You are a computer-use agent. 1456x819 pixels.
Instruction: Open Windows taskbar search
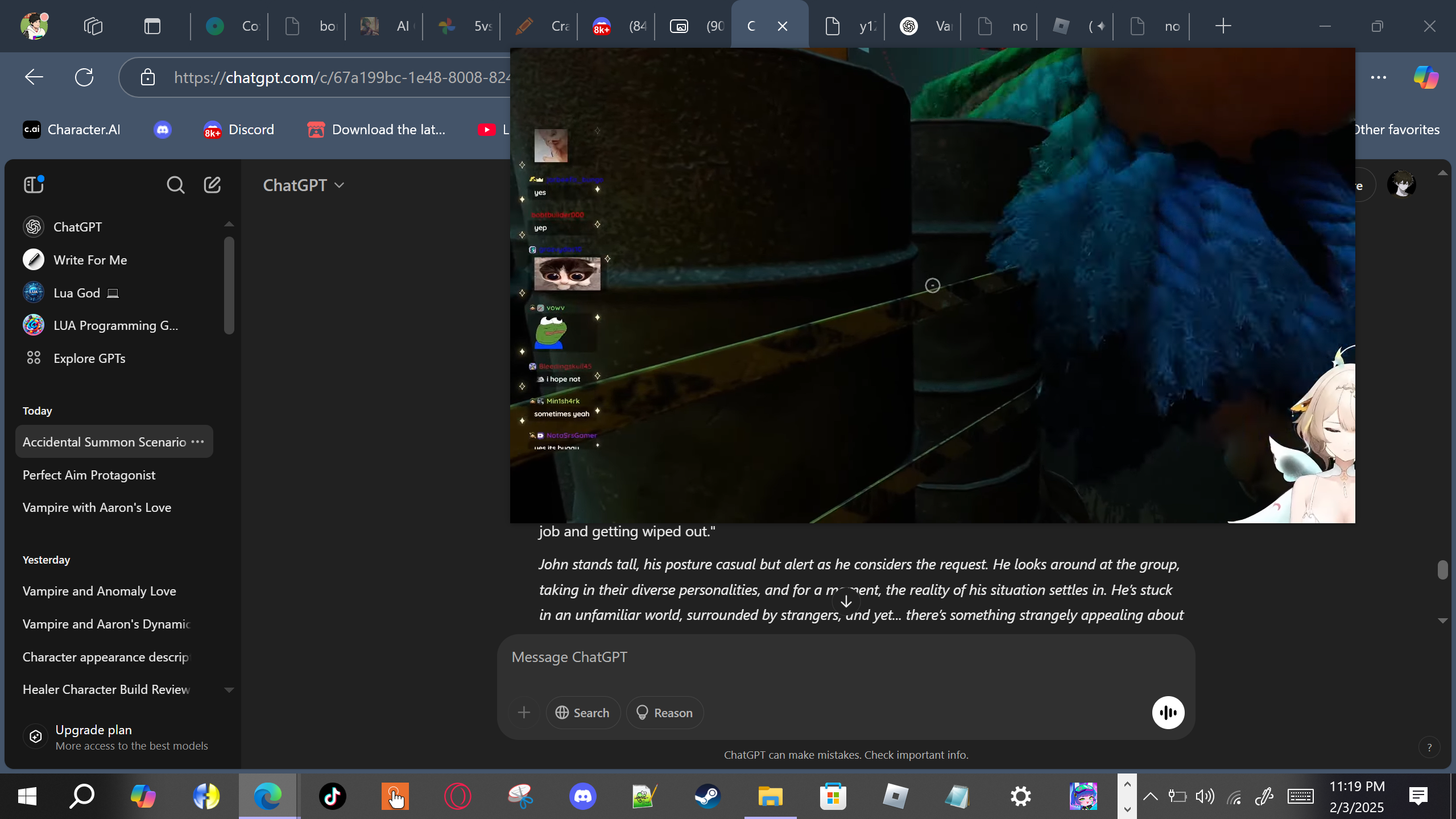(x=82, y=796)
